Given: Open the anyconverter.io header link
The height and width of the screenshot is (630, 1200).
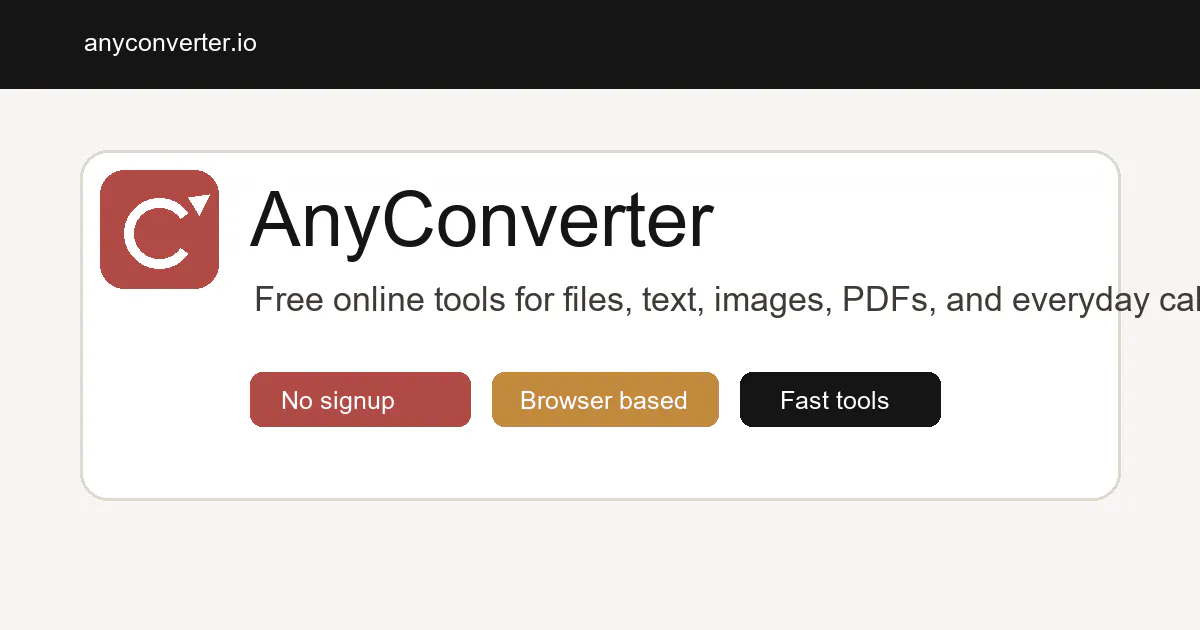Looking at the screenshot, I should (170, 43).
